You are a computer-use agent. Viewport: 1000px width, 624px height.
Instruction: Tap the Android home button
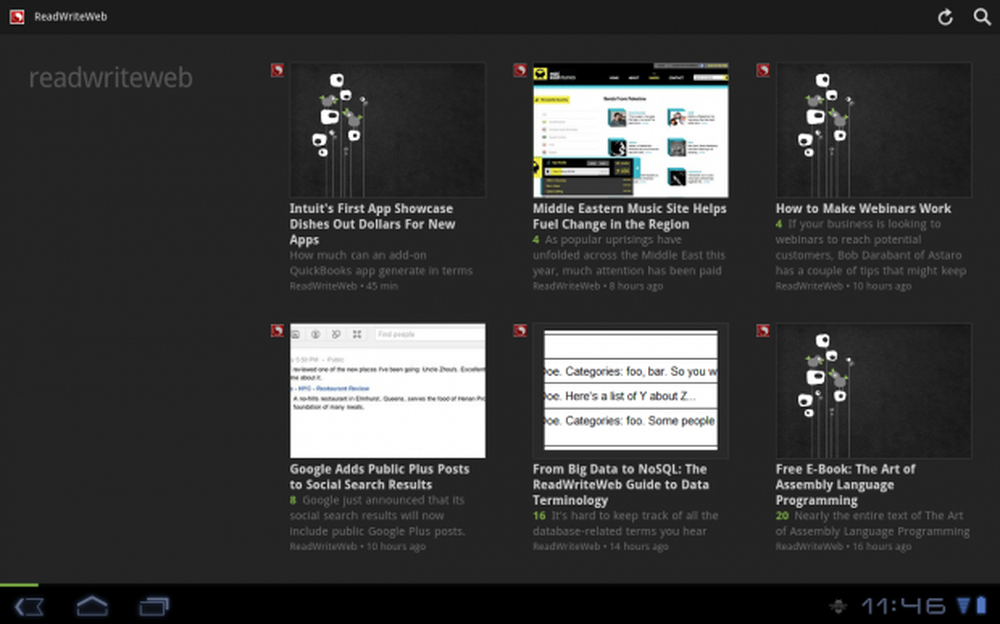click(92, 605)
